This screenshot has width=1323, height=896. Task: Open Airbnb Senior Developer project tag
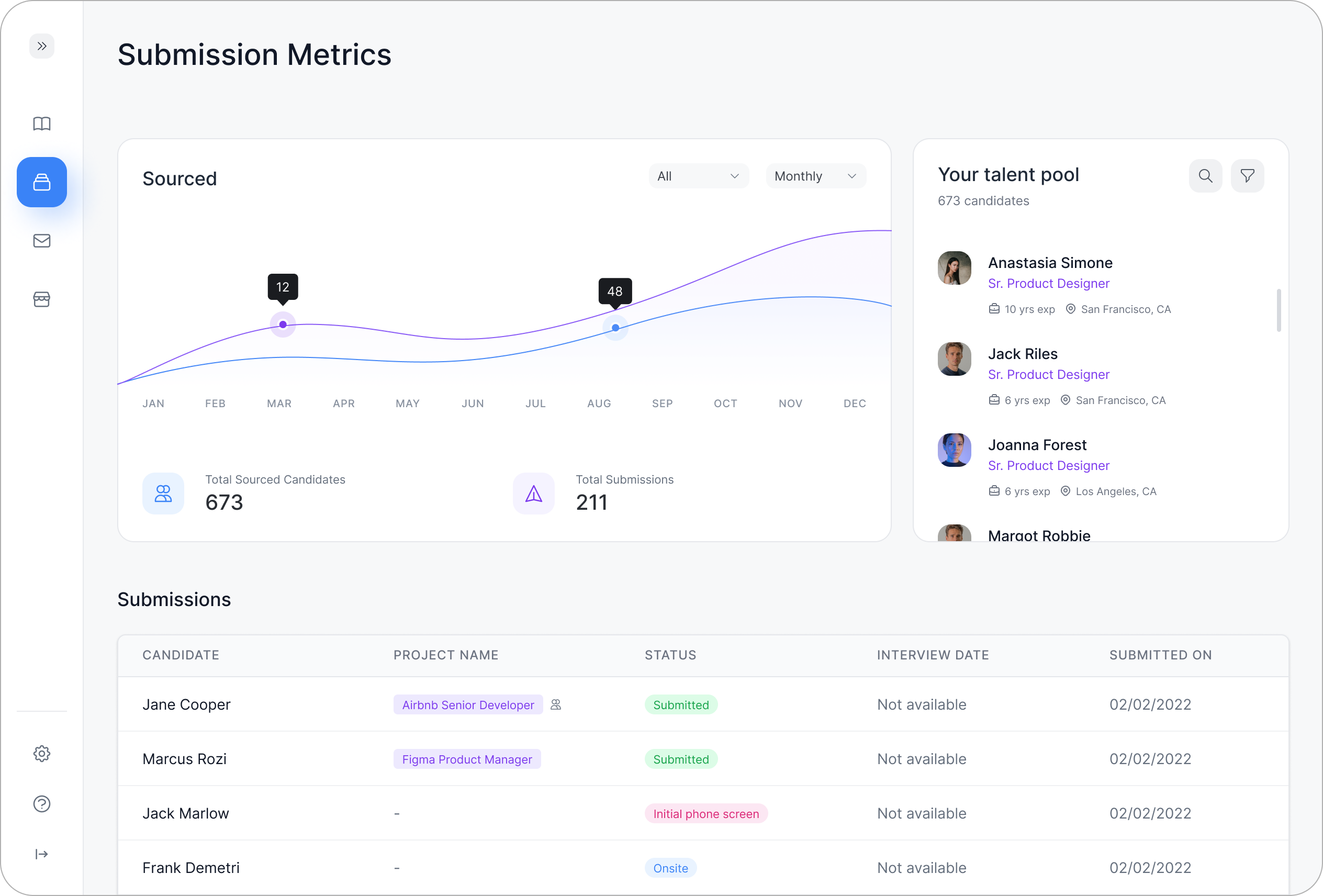pyautogui.click(x=467, y=705)
